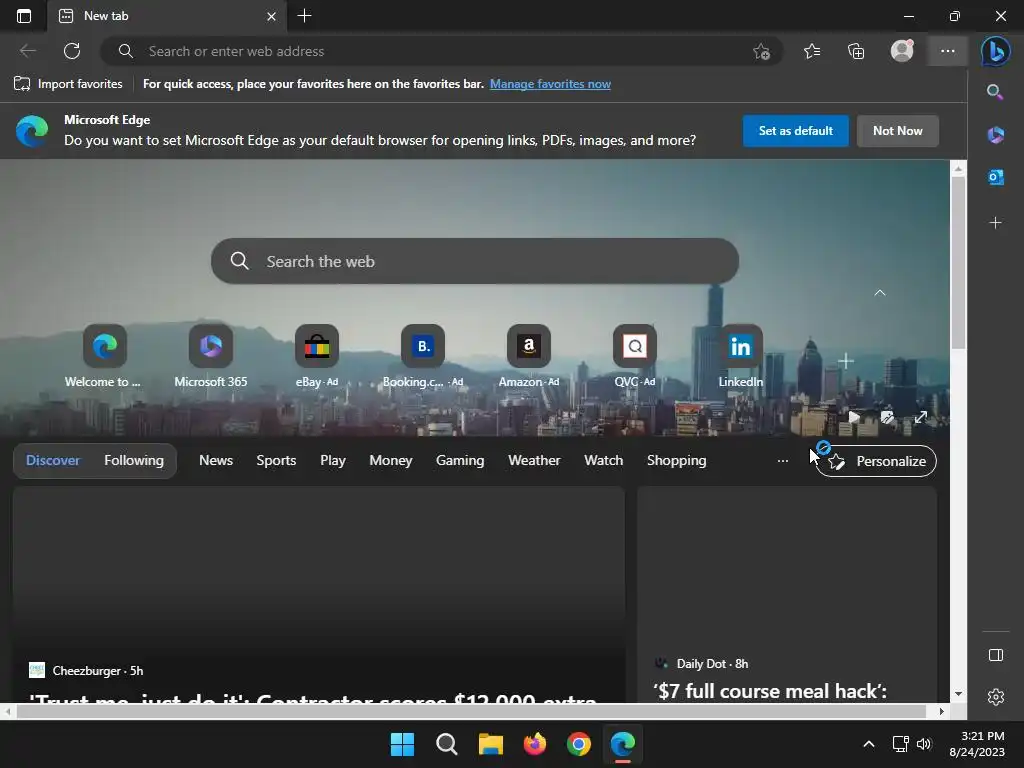Open the Watch category
This screenshot has width=1024, height=768.
click(x=603, y=460)
